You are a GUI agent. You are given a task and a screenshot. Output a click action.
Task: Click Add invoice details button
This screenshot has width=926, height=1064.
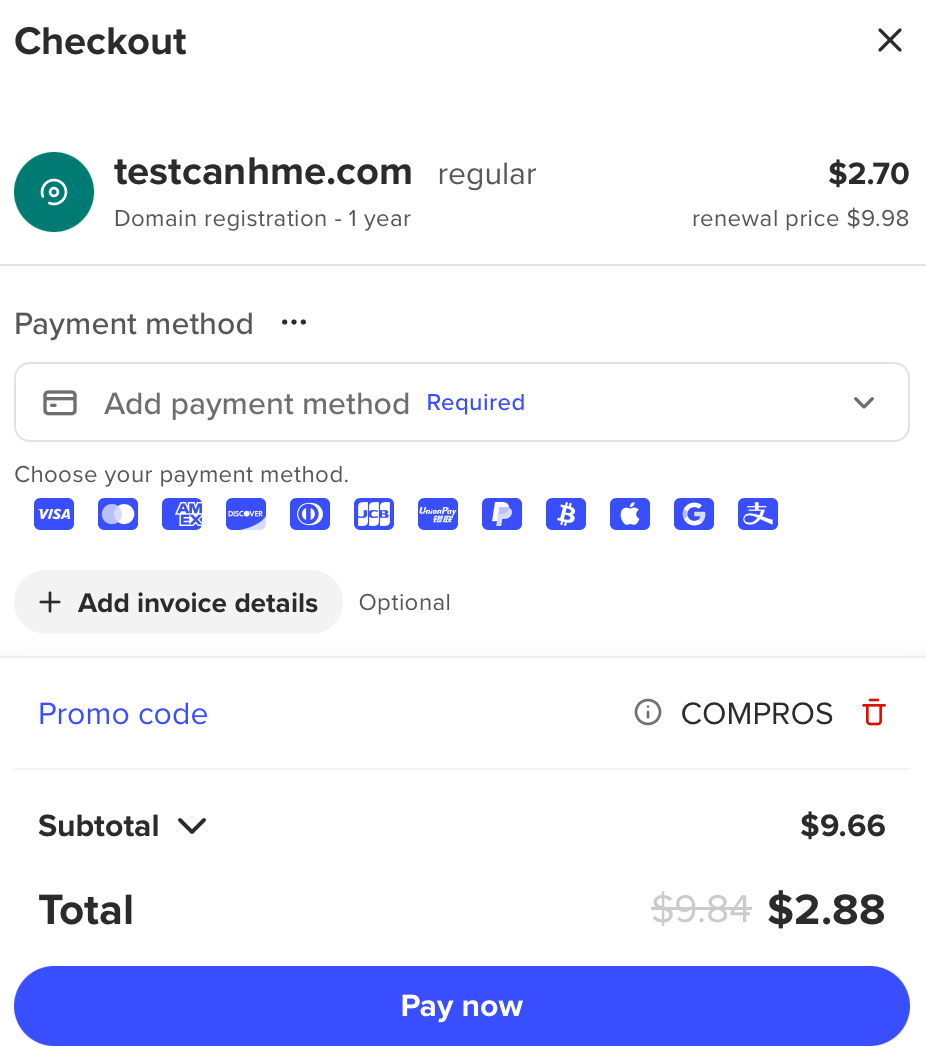pos(178,602)
